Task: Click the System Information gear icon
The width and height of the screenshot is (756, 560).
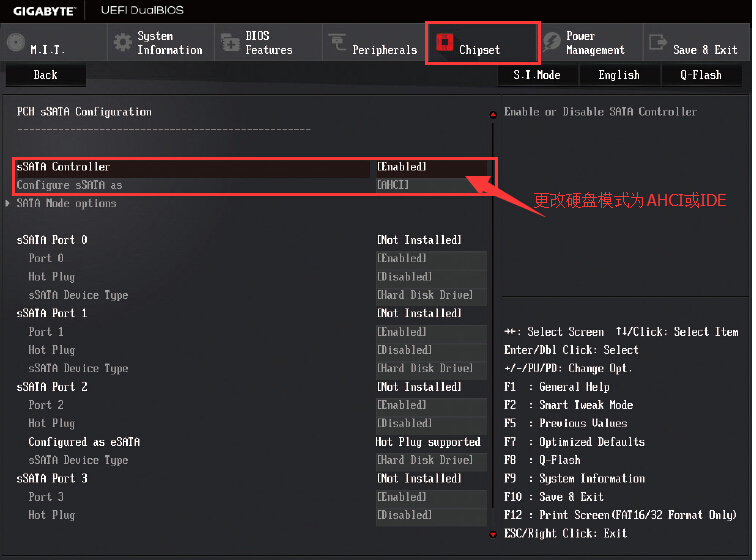Action: pos(122,42)
